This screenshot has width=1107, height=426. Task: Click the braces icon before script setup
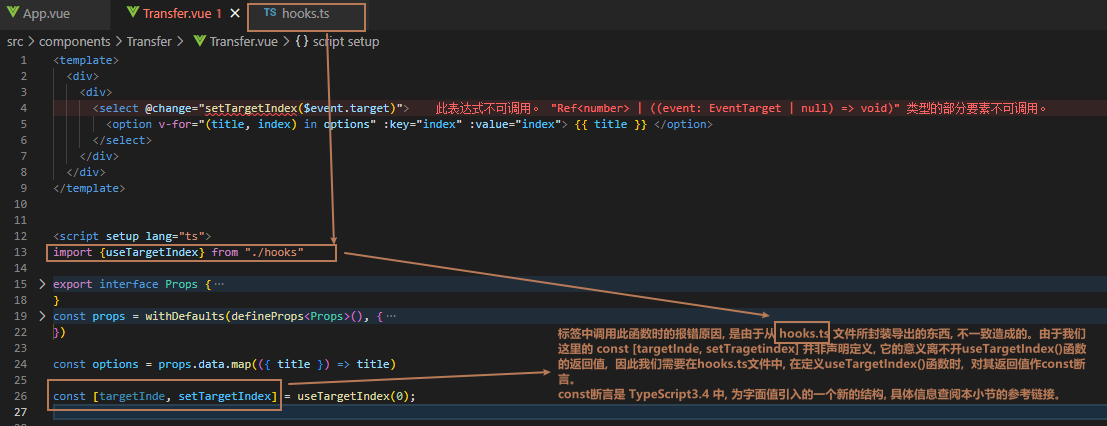(301, 41)
